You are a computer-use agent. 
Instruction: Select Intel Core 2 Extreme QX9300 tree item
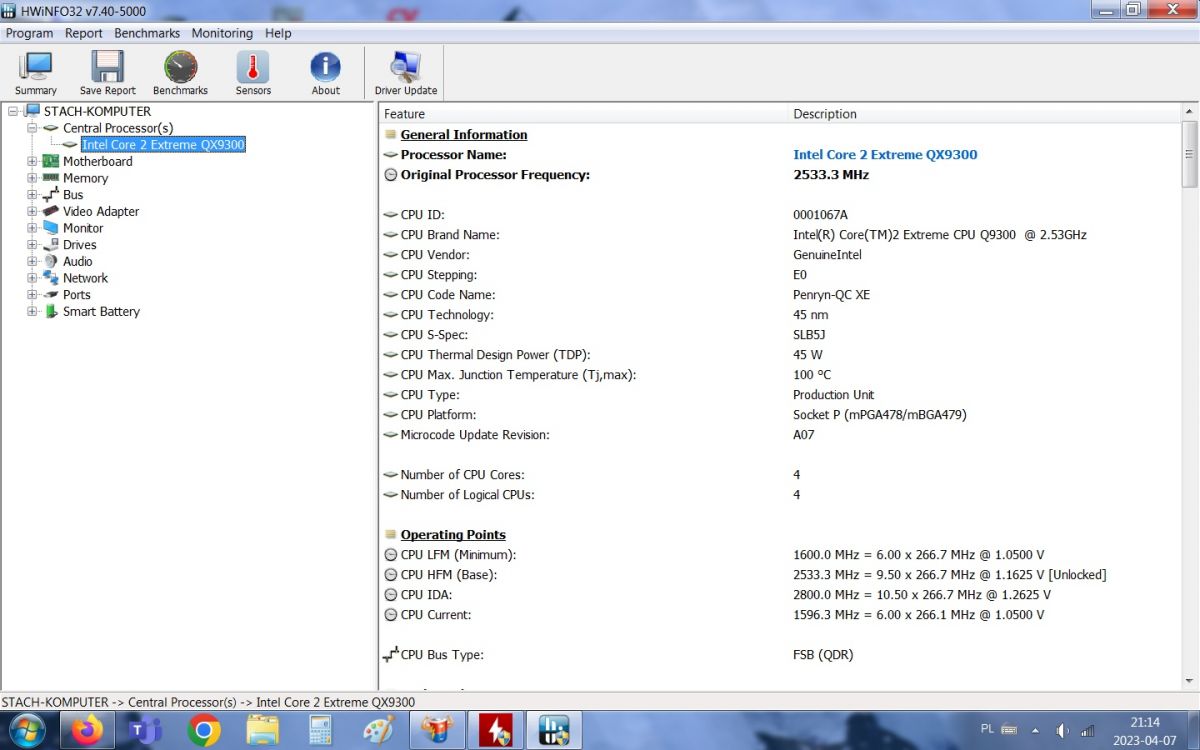pyautogui.click(x=163, y=145)
